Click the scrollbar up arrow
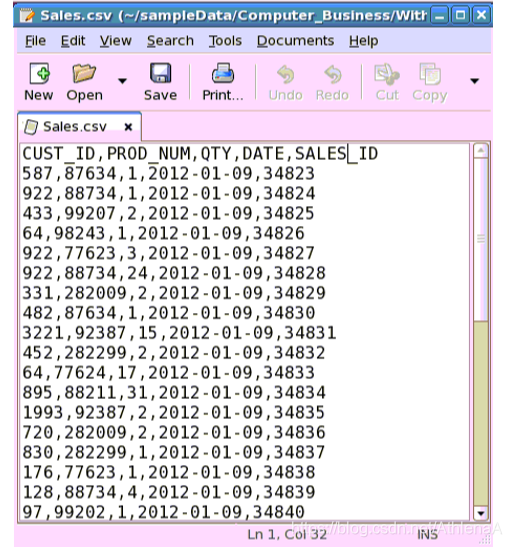The image size is (512, 547). [x=481, y=151]
